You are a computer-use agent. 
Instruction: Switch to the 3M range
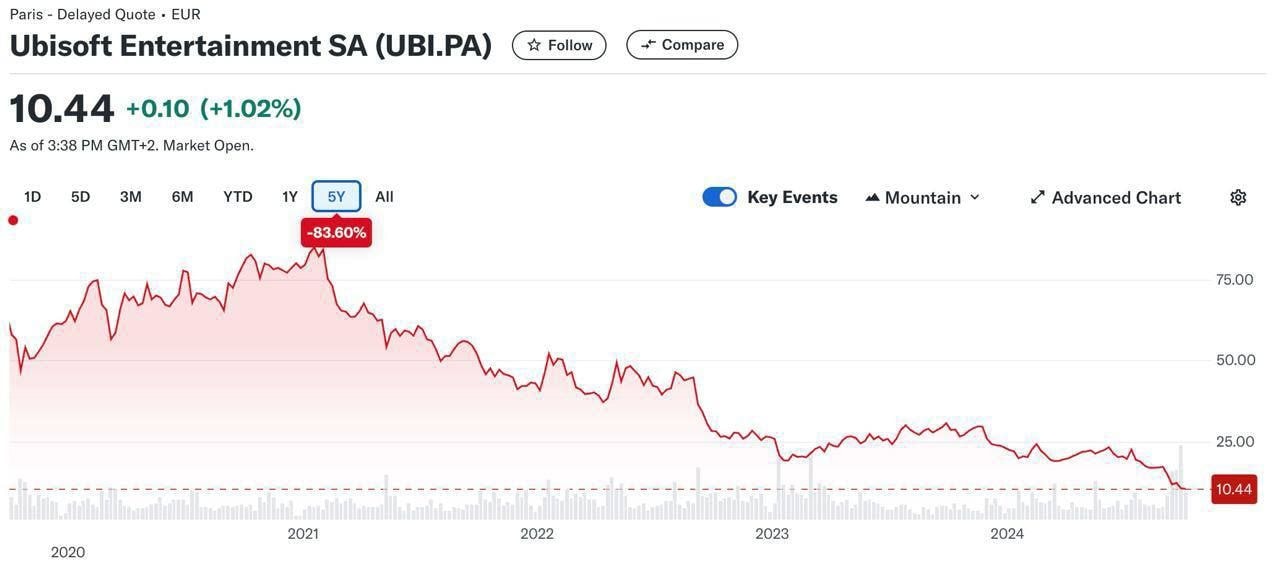click(131, 197)
